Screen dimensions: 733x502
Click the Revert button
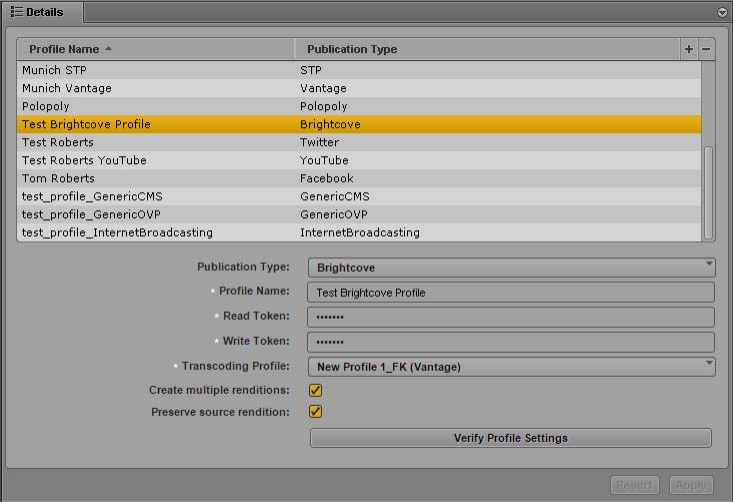point(634,485)
